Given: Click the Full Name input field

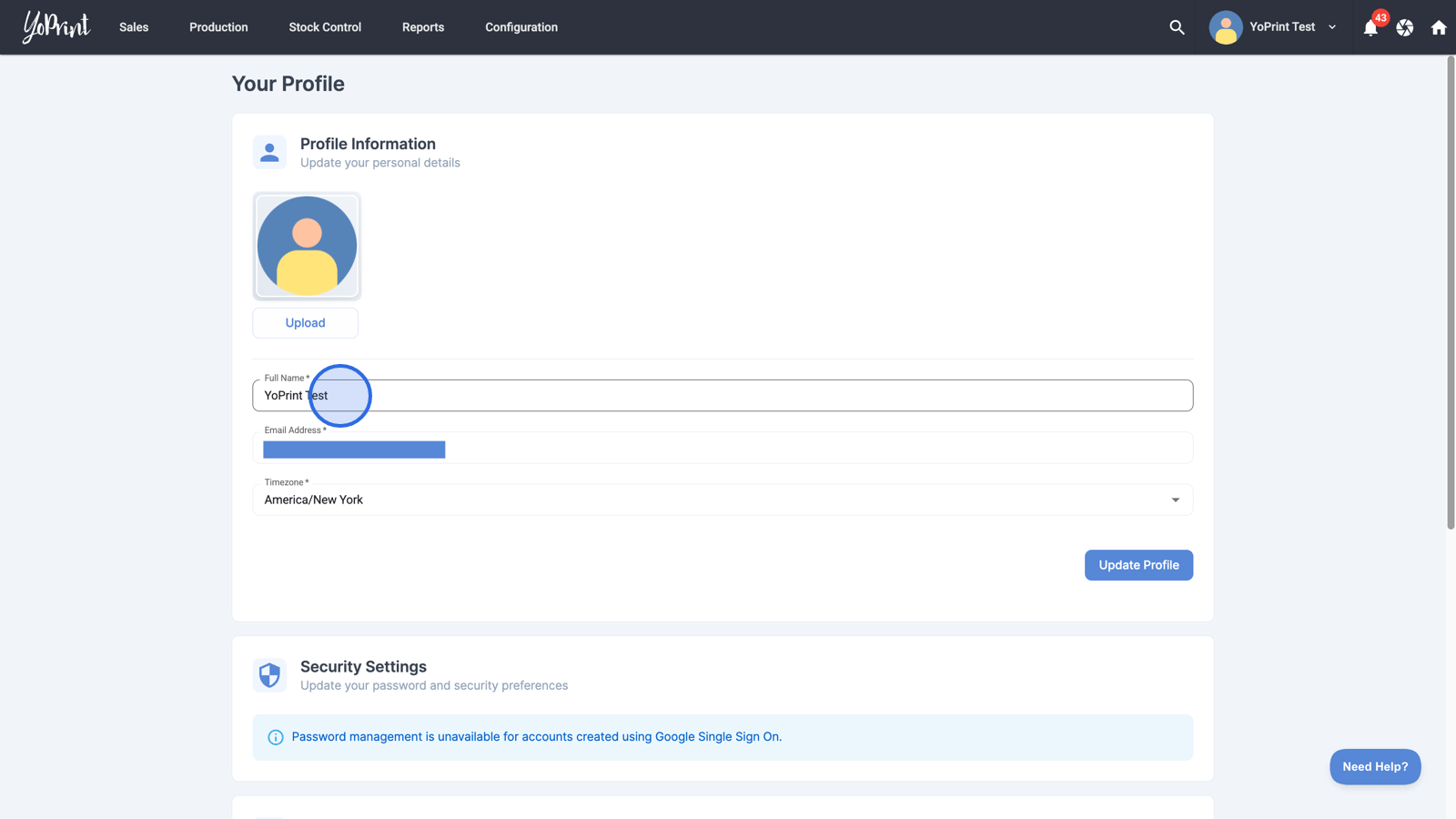Looking at the screenshot, I should tap(723, 396).
